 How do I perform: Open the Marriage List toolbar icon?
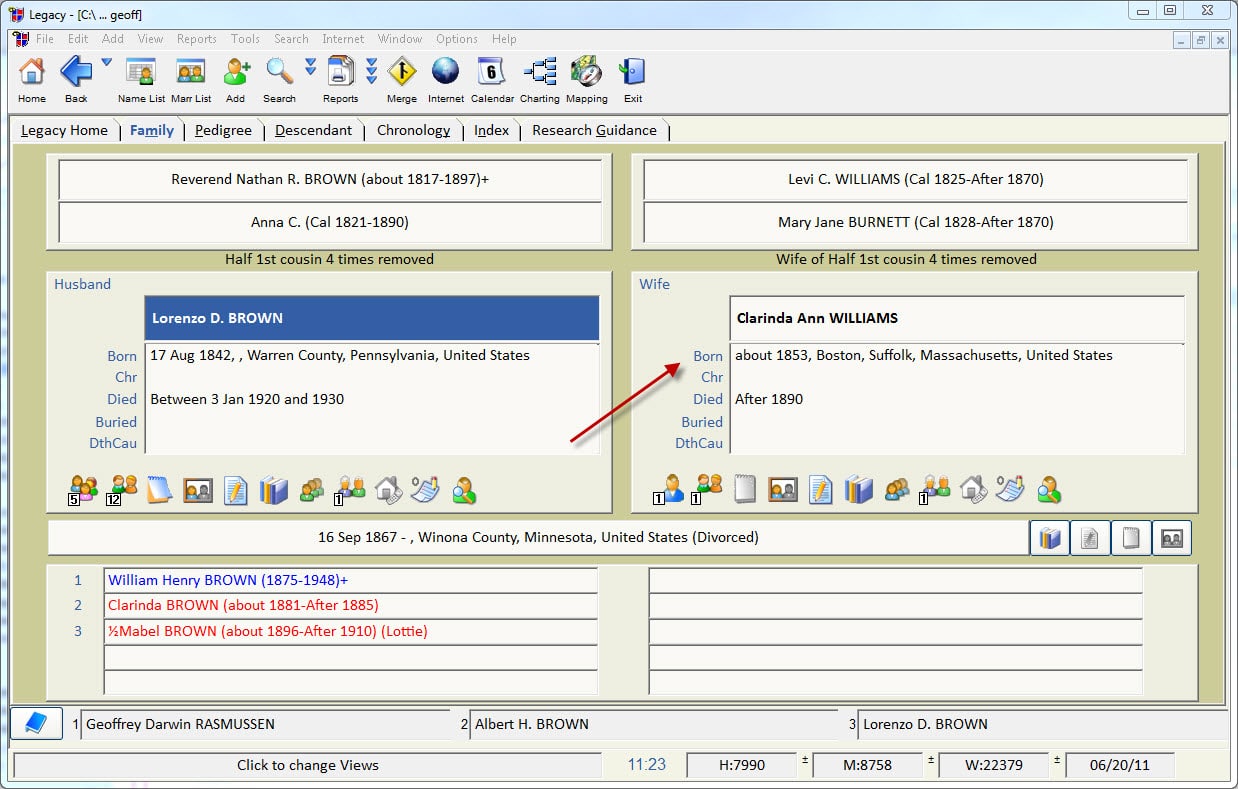click(x=190, y=74)
